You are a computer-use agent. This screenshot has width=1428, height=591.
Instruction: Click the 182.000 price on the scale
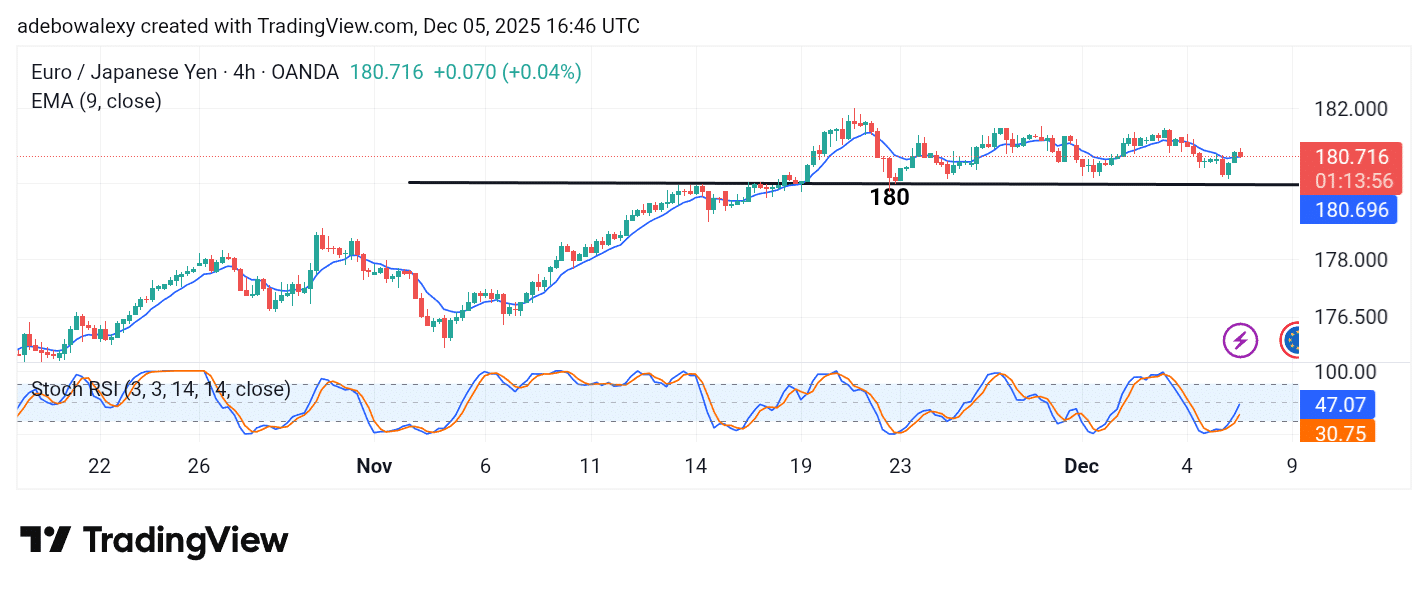(1351, 109)
